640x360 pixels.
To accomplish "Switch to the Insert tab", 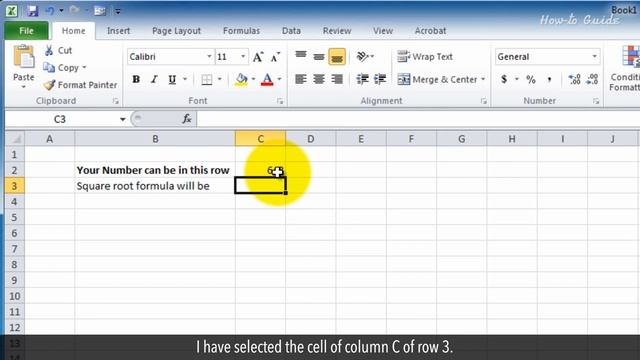I will pos(118,31).
